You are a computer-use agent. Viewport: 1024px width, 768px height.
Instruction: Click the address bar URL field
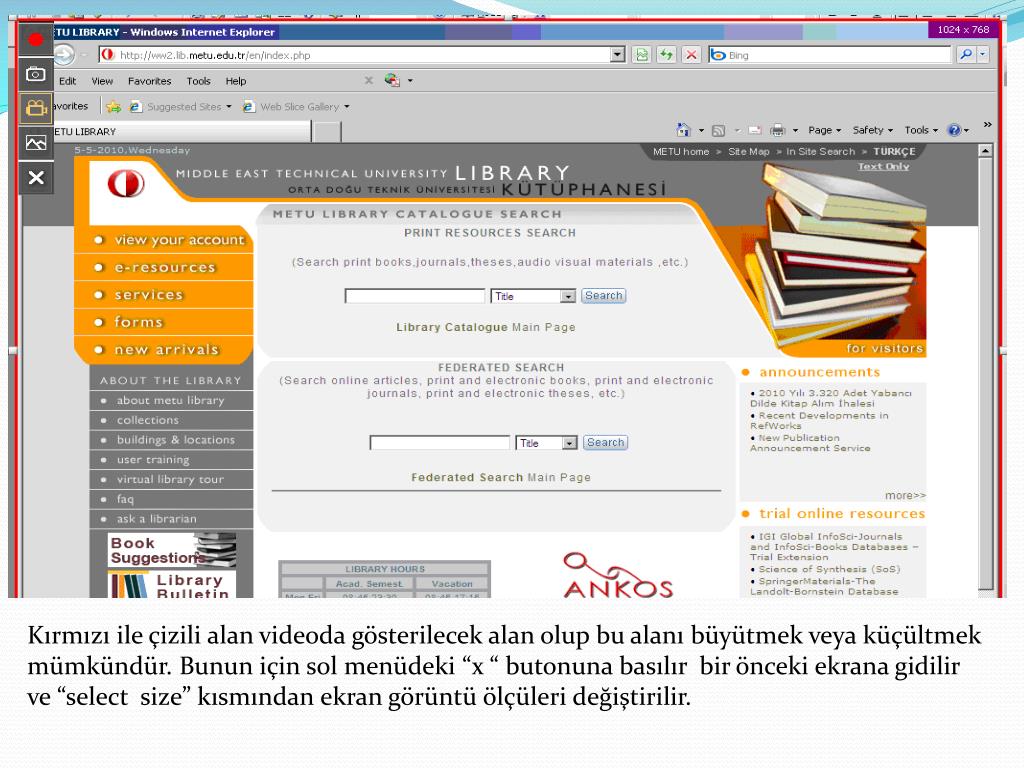tap(356, 55)
